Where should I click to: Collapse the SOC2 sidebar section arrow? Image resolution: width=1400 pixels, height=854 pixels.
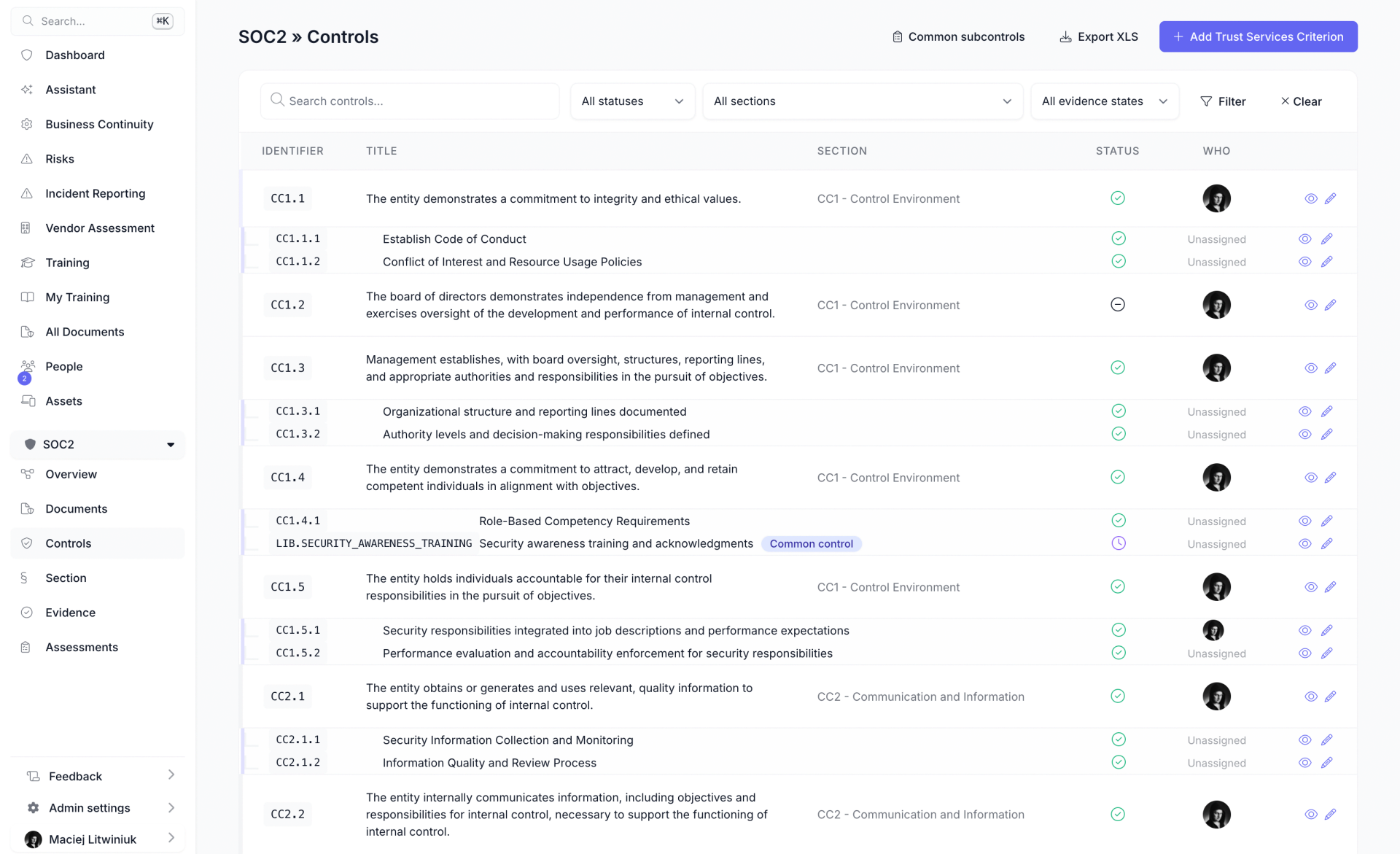171,445
